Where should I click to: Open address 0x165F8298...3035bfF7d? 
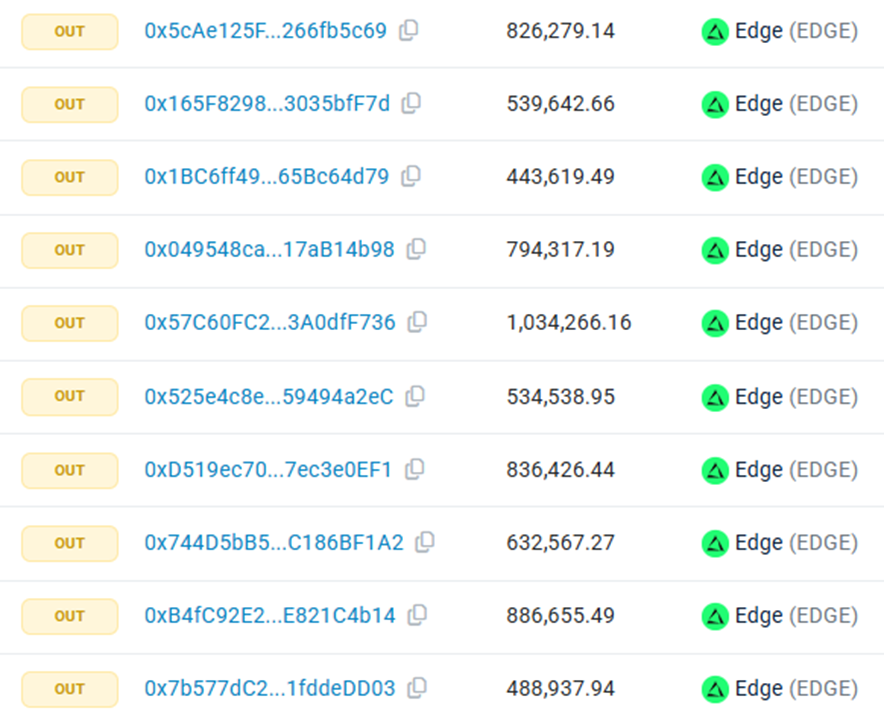point(267,104)
